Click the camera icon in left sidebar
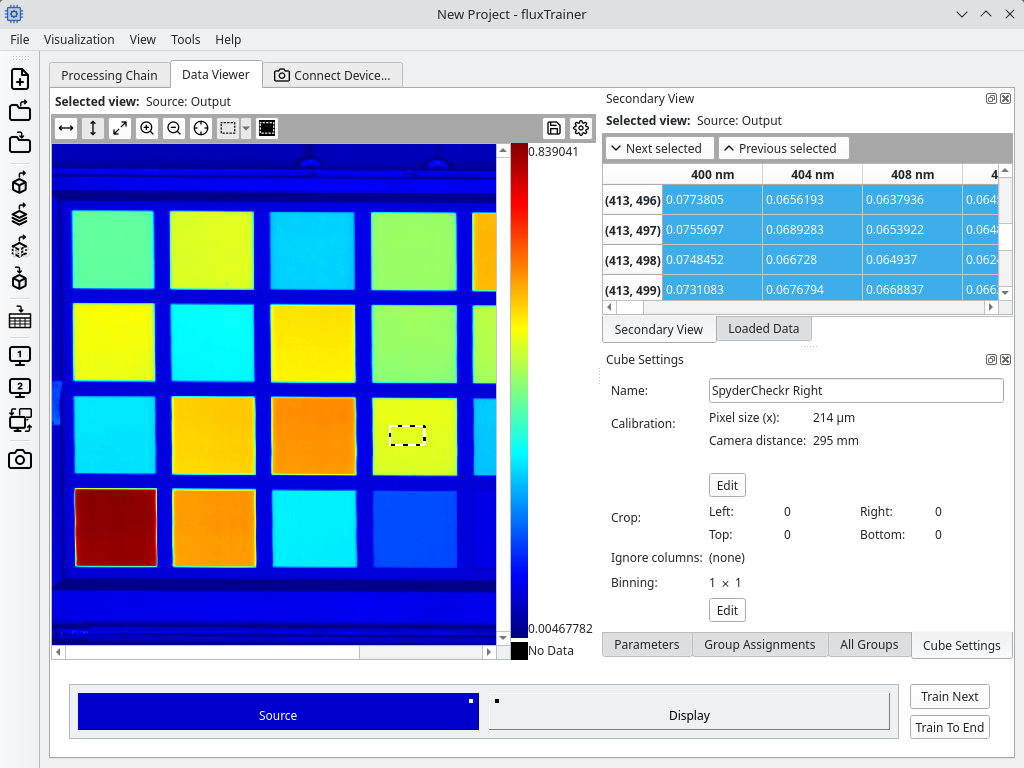Screen dimensions: 1024x768 pos(20,460)
